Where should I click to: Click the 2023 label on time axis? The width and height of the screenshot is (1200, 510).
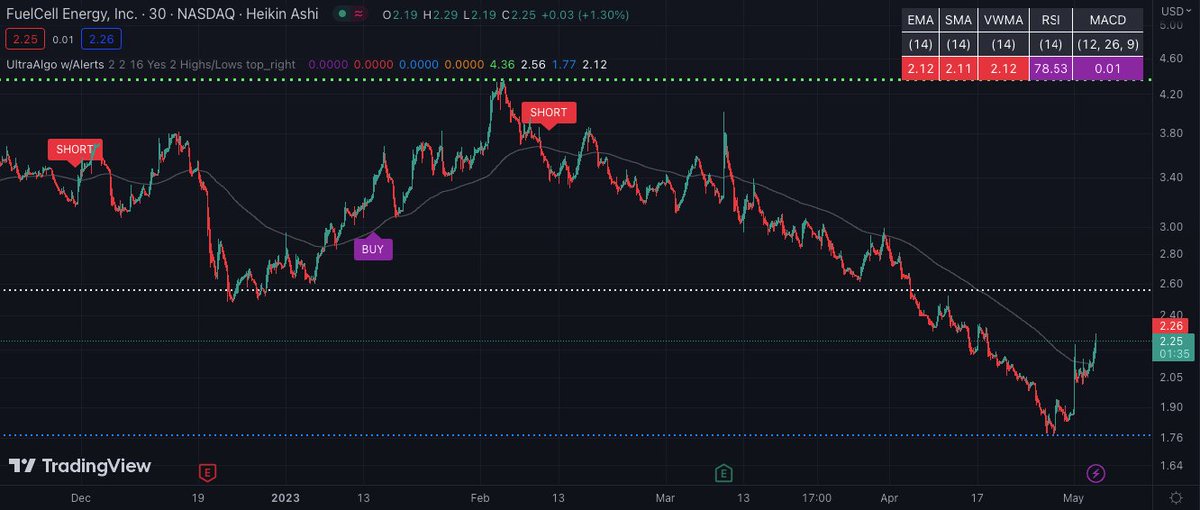pyautogui.click(x=286, y=496)
